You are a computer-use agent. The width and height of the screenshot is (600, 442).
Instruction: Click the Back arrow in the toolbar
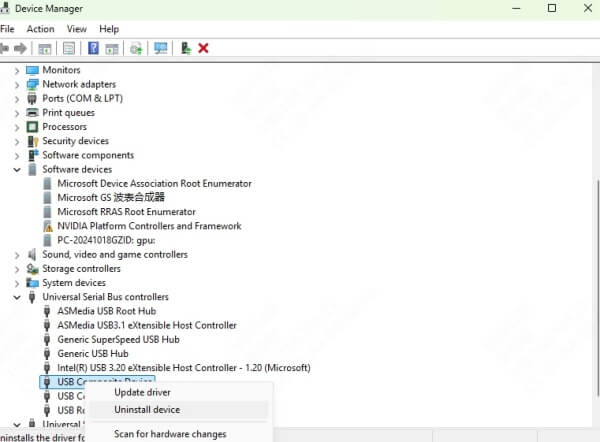tap(4, 49)
